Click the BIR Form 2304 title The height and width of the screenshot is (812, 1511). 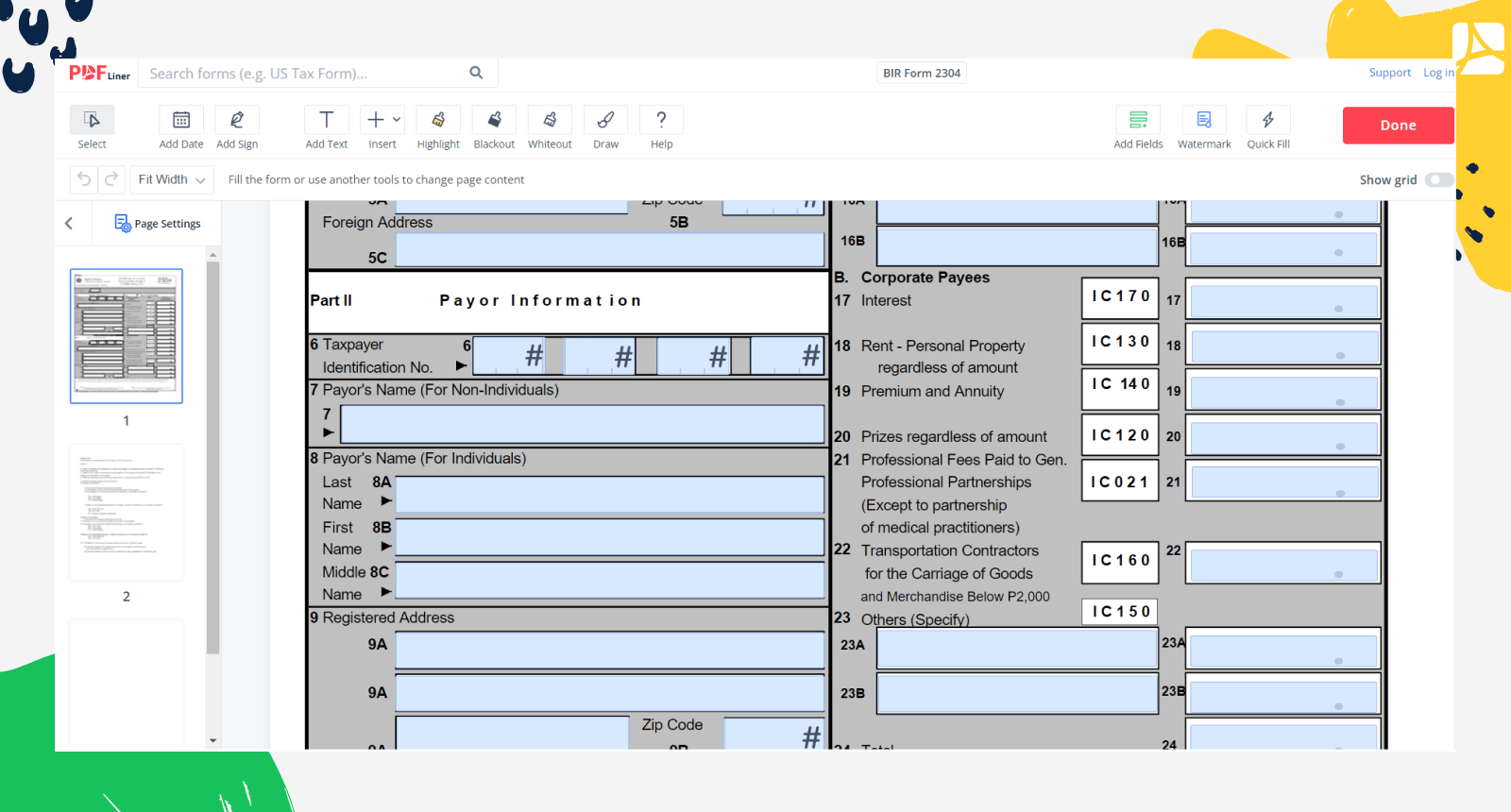click(x=922, y=73)
